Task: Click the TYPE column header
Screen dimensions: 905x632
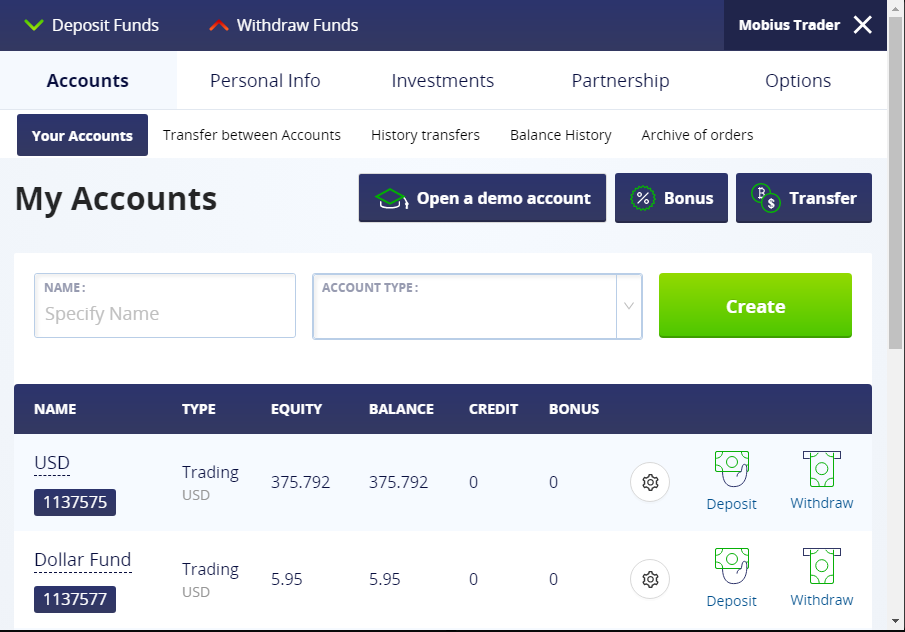Action: (x=199, y=409)
